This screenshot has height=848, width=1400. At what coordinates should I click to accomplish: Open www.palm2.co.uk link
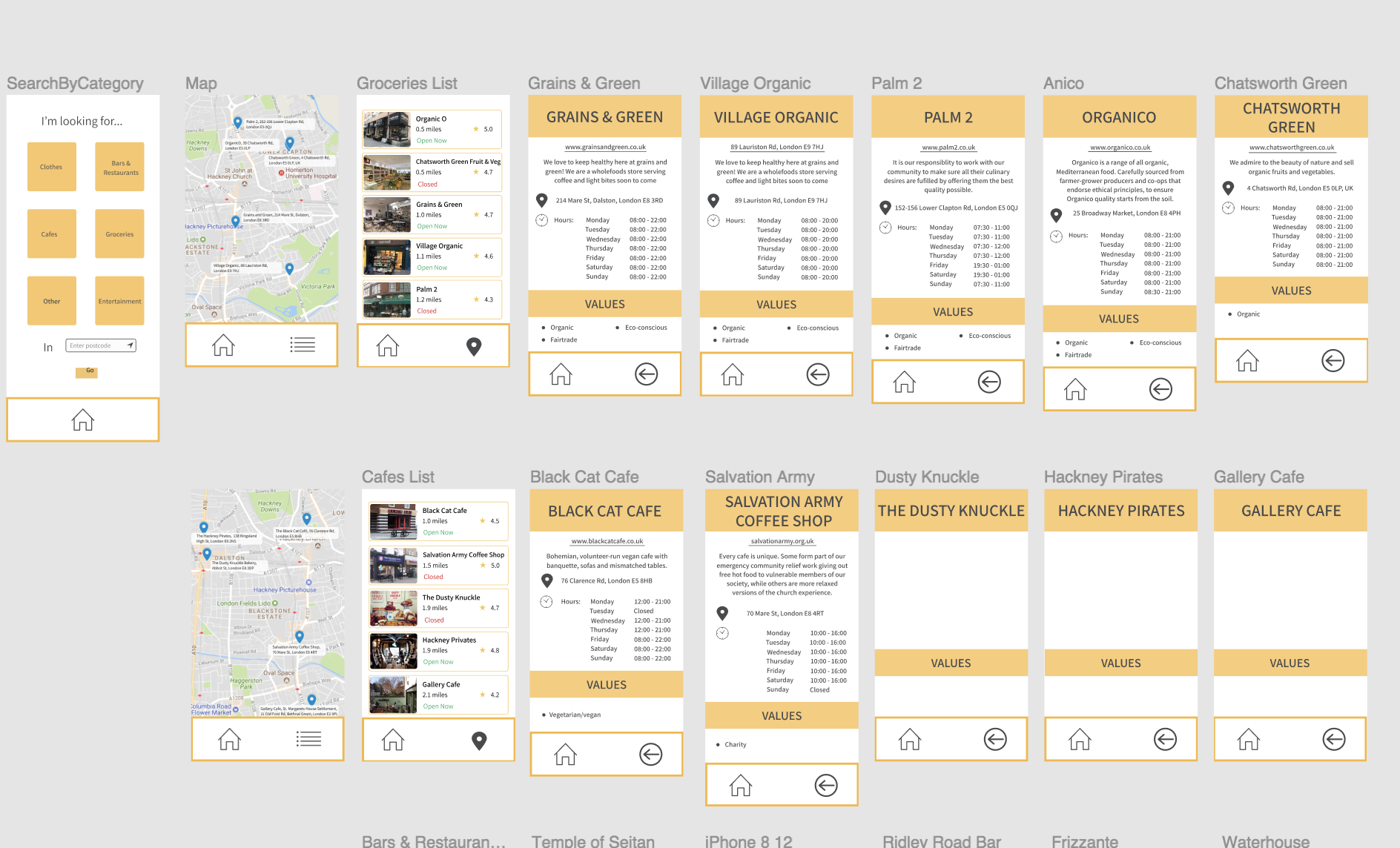[x=948, y=147]
